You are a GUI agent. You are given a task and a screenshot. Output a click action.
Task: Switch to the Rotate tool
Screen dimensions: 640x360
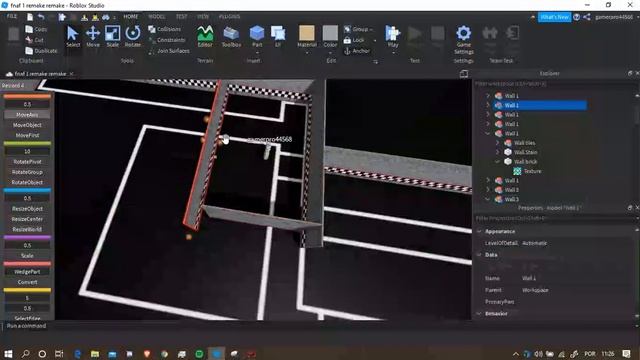coord(132,36)
